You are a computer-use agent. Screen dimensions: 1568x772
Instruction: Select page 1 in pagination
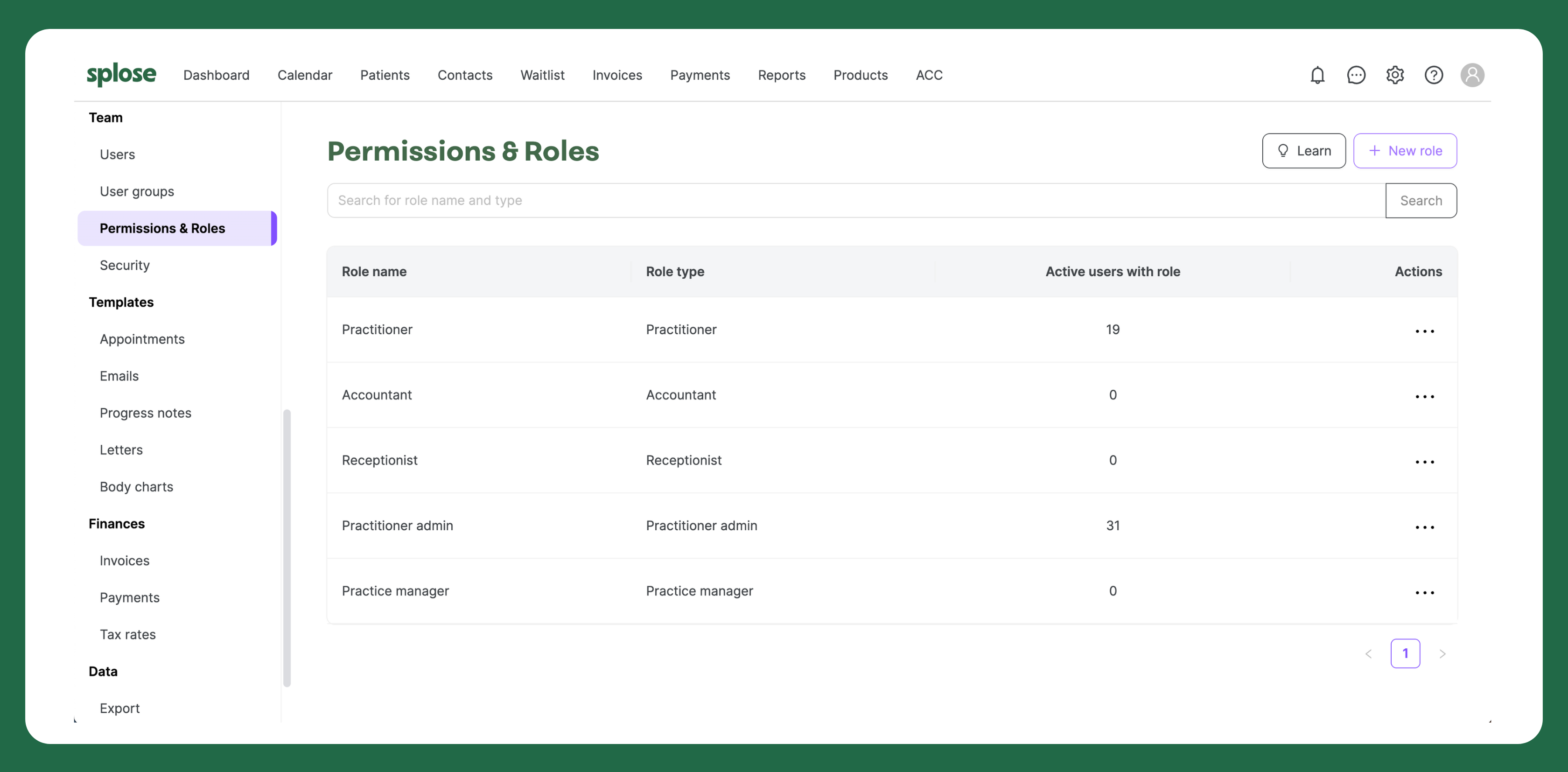pos(1406,653)
